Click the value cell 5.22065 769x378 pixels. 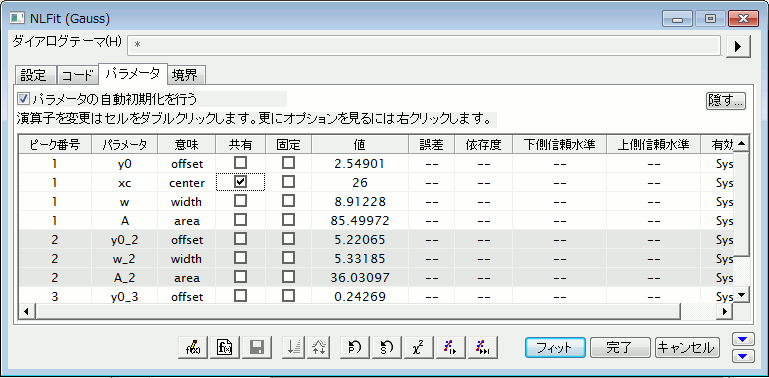point(360,240)
